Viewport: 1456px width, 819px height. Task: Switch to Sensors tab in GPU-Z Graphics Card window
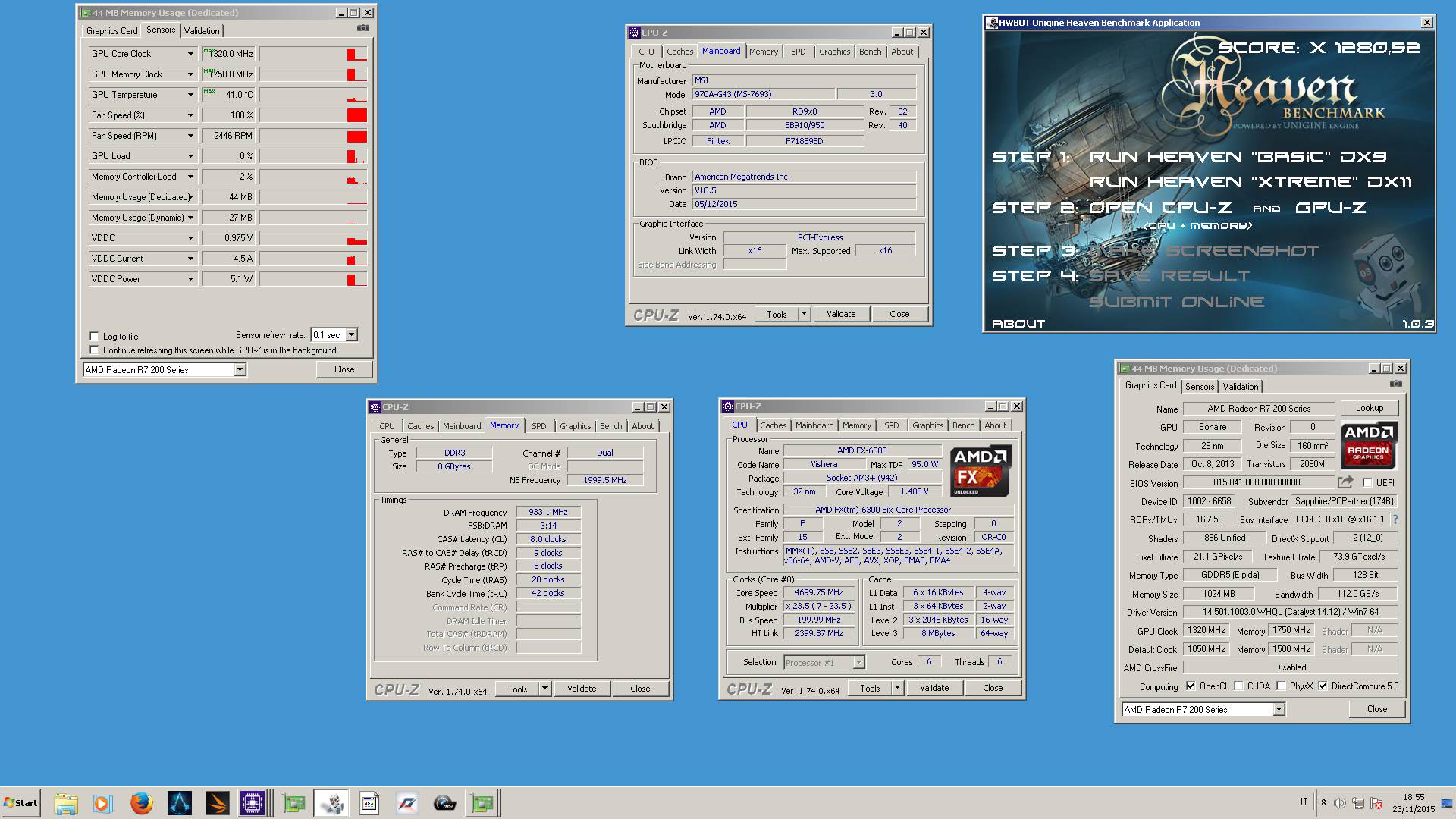click(x=1200, y=387)
